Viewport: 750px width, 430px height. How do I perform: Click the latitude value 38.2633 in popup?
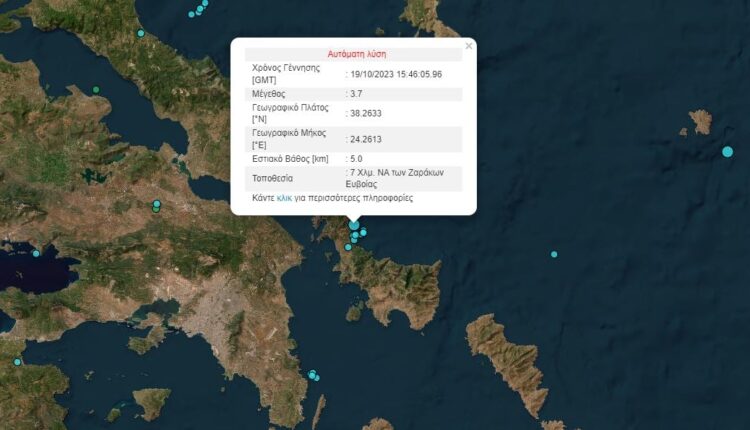point(366,114)
